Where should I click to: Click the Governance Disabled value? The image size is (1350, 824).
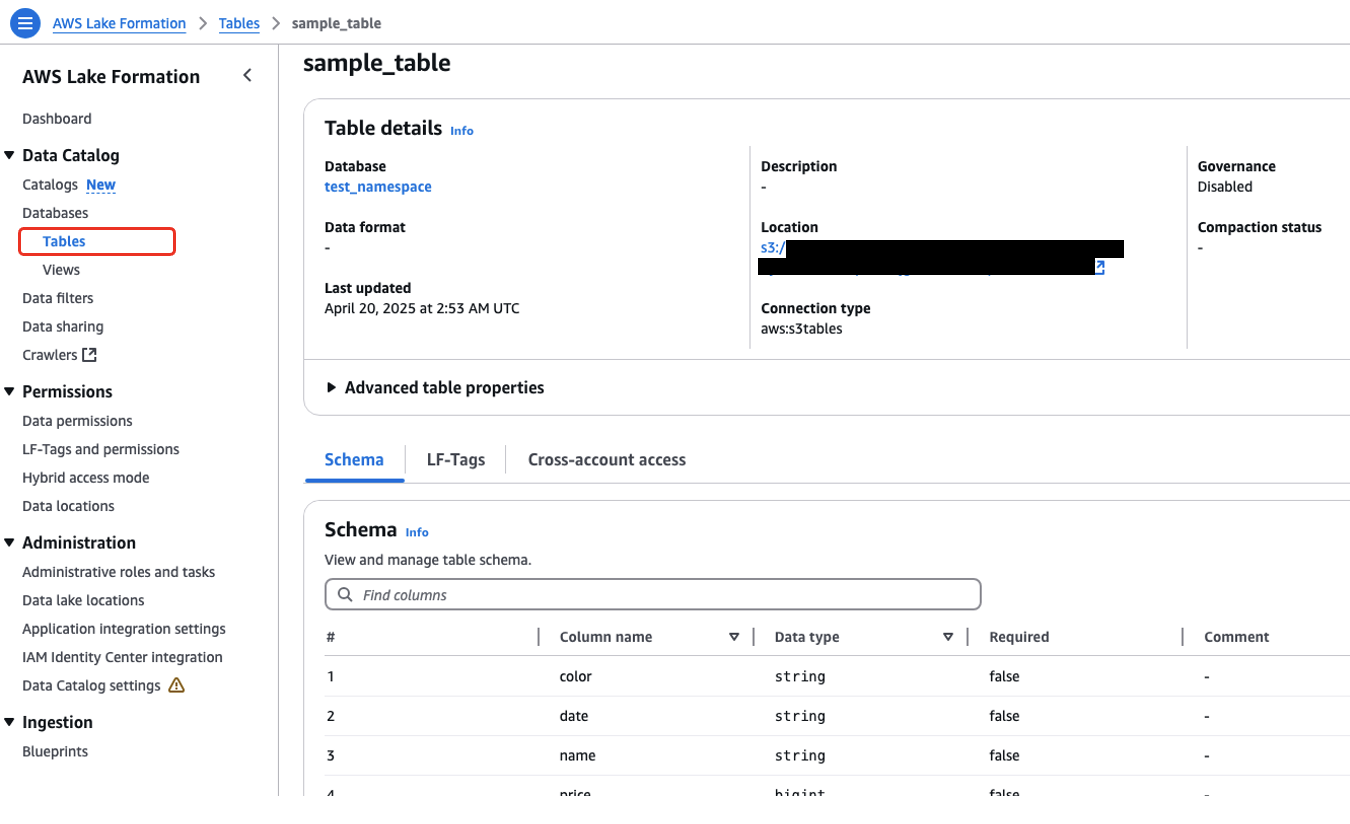click(1225, 187)
